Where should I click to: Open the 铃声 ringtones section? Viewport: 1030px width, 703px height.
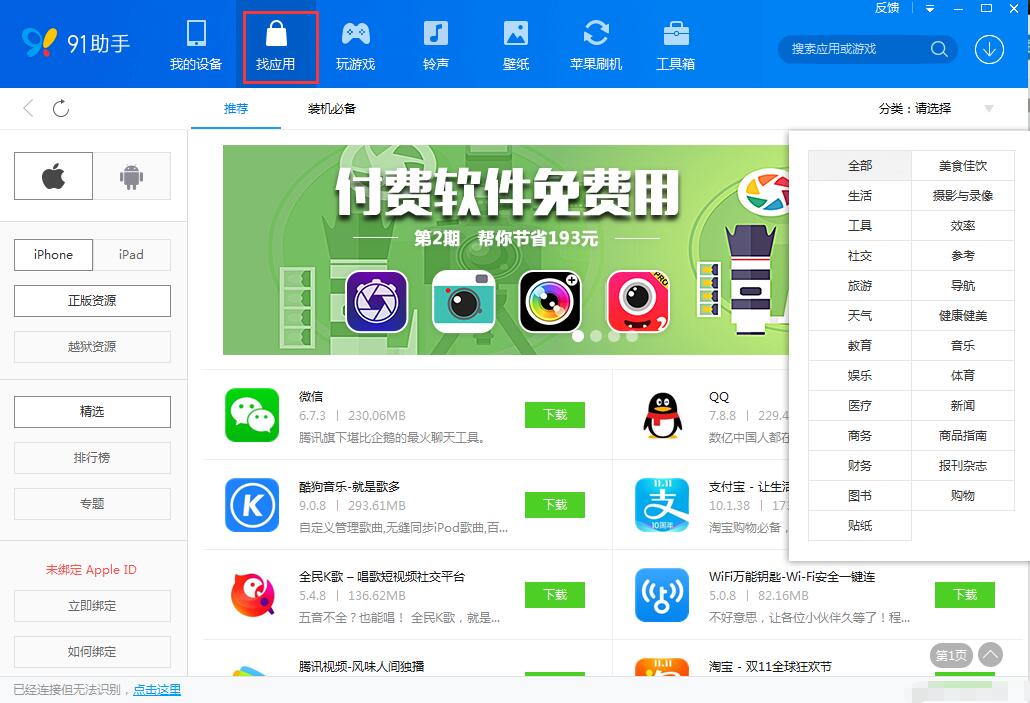[x=435, y=44]
